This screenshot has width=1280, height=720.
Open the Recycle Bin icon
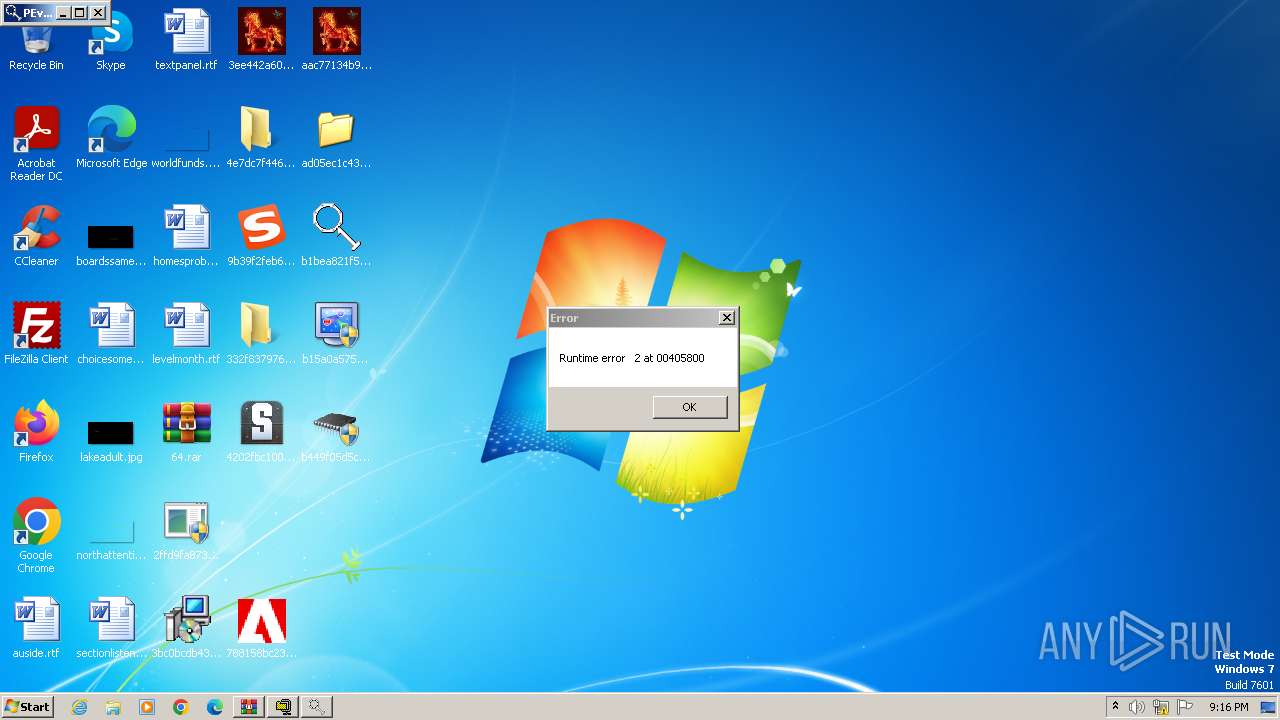pos(36,42)
